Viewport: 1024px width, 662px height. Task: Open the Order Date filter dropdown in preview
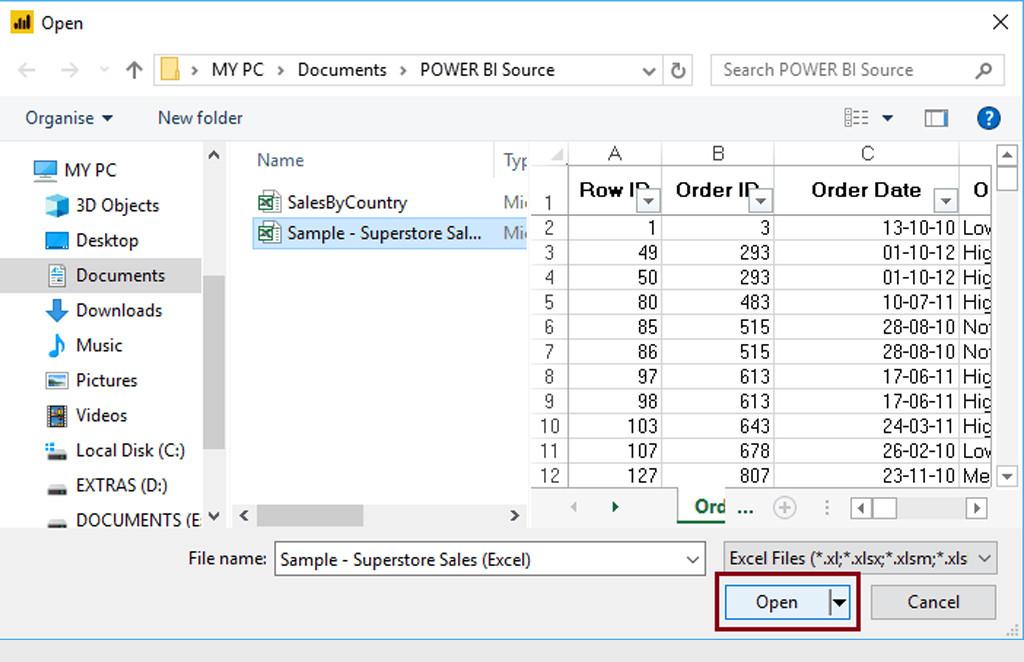[x=946, y=200]
